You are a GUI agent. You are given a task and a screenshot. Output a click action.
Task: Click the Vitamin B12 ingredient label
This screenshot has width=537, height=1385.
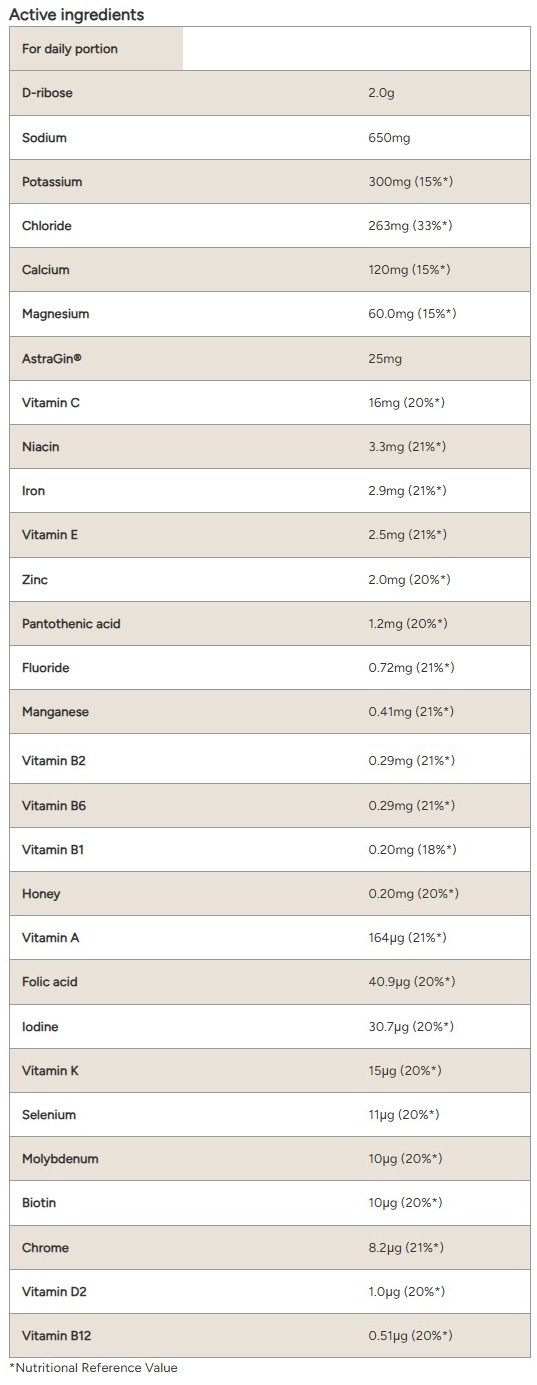[x=57, y=1336]
